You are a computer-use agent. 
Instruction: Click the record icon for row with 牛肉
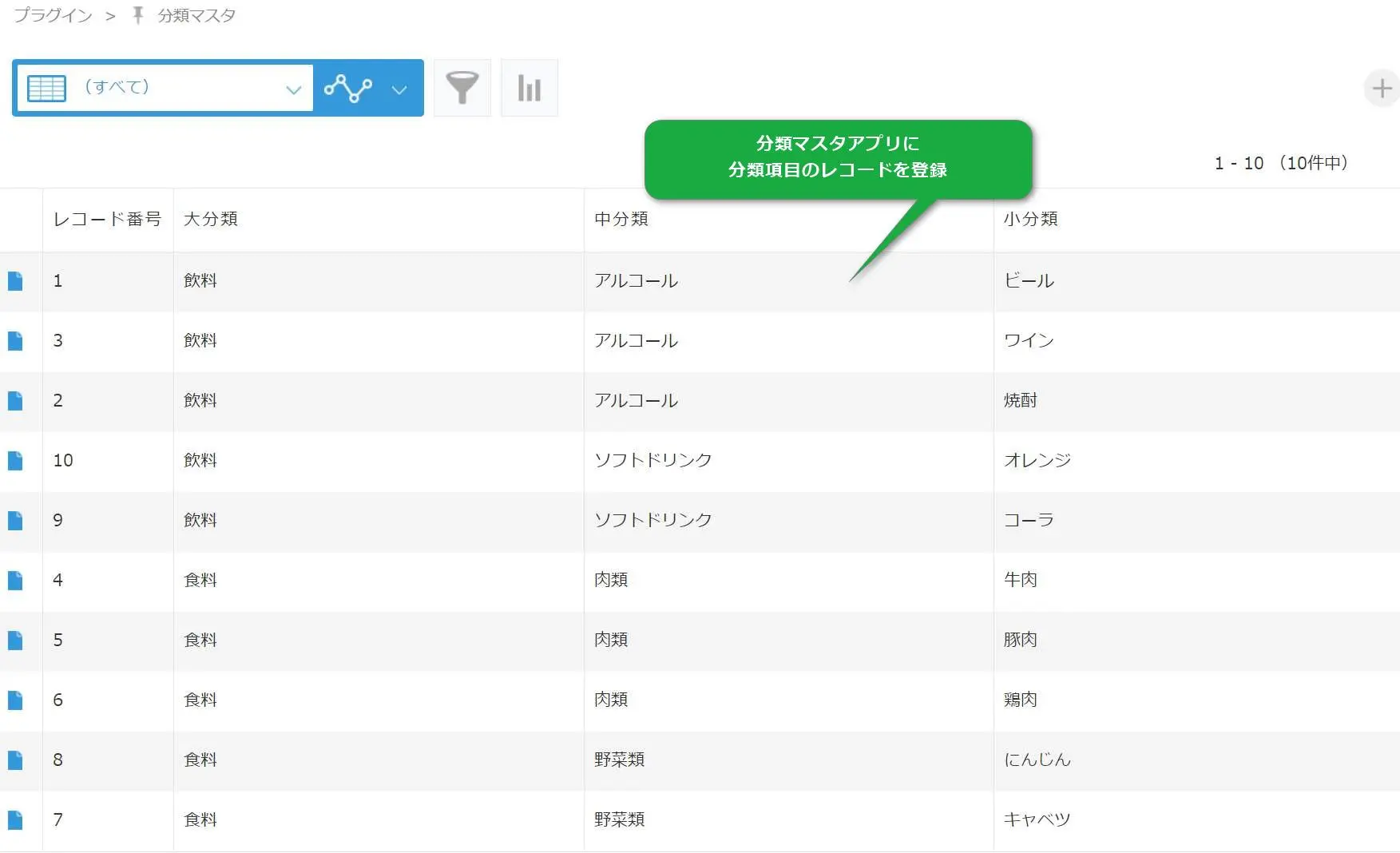click(x=18, y=581)
